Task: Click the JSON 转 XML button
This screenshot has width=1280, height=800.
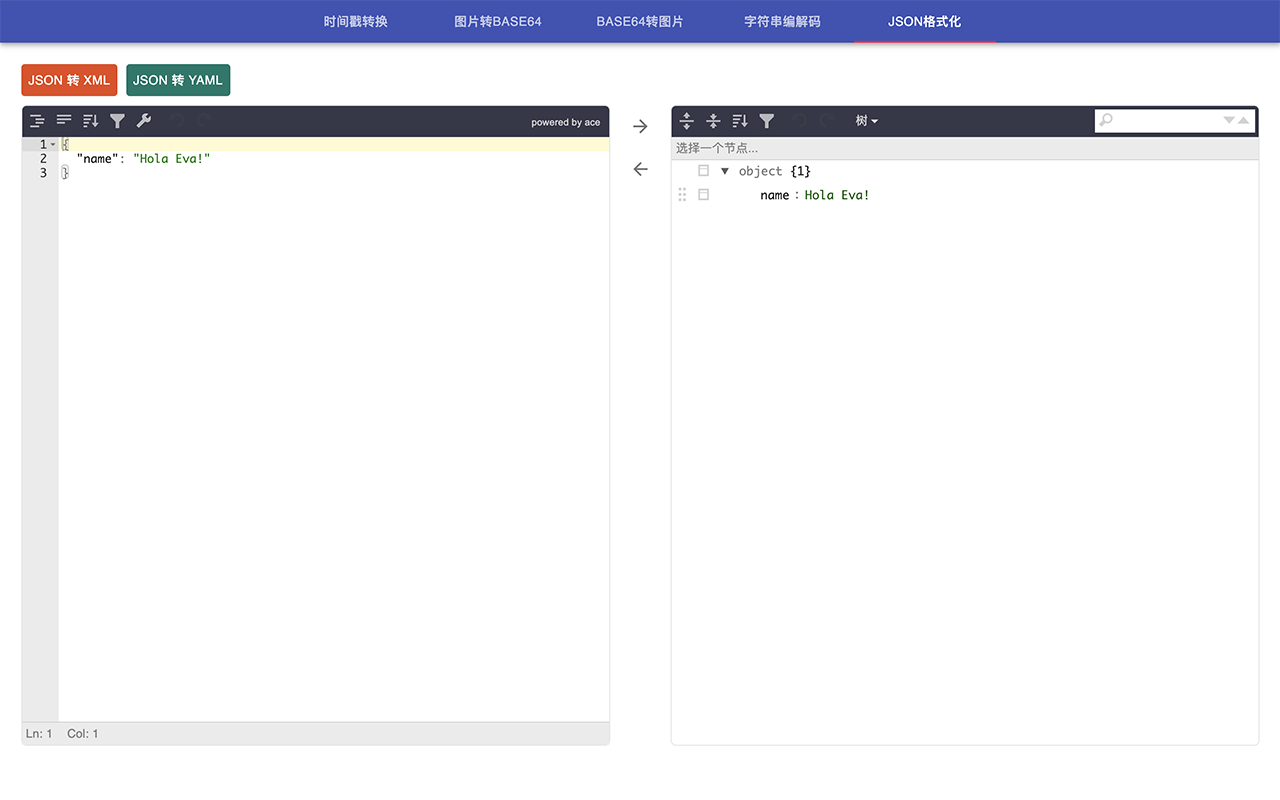Action: pos(69,80)
